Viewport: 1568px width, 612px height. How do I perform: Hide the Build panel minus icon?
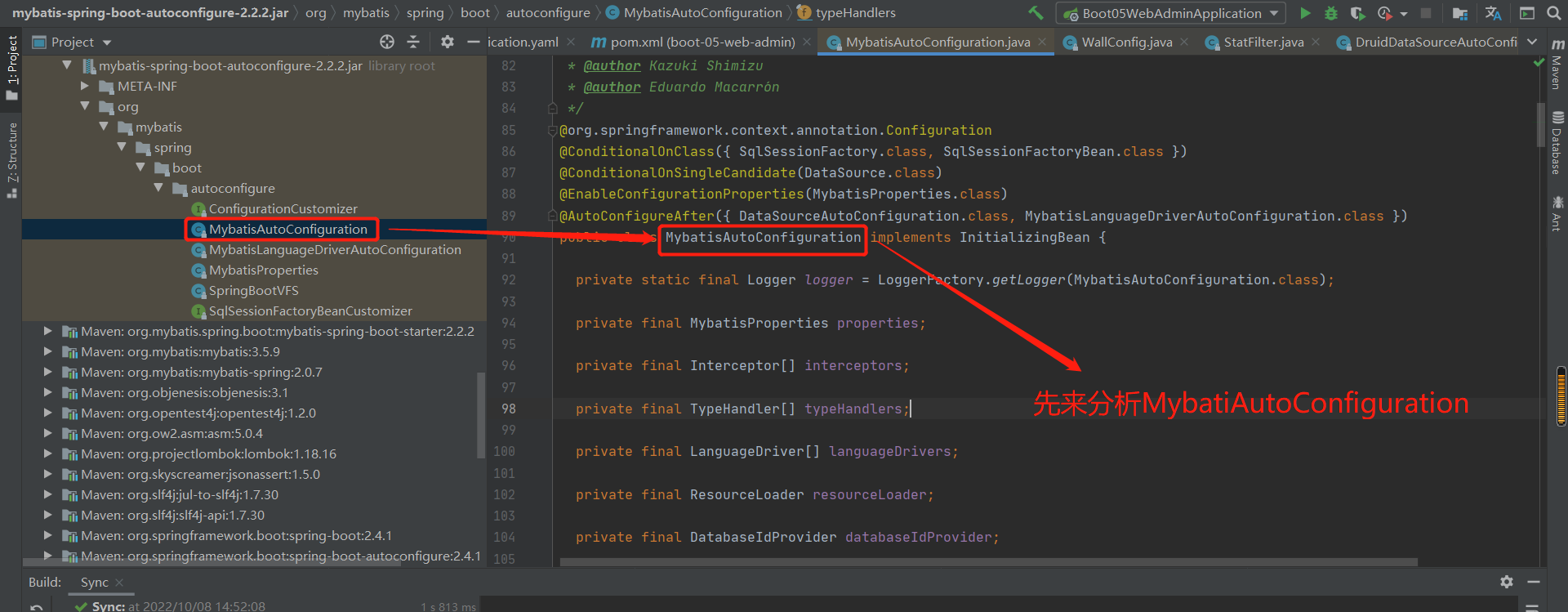point(1533,582)
